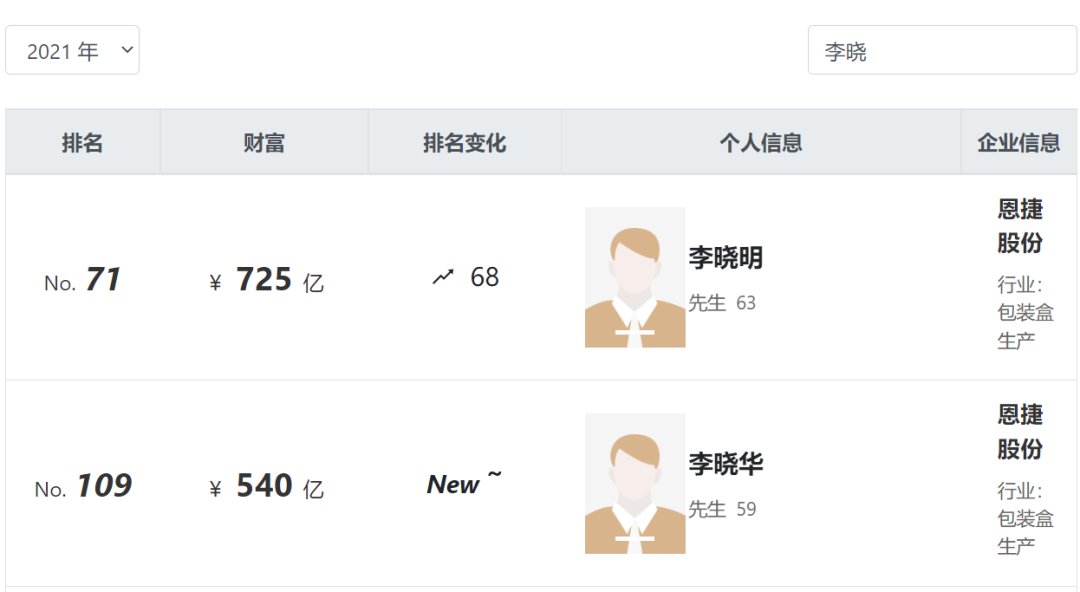Click the rising trend arrow icon

[x=443, y=277]
